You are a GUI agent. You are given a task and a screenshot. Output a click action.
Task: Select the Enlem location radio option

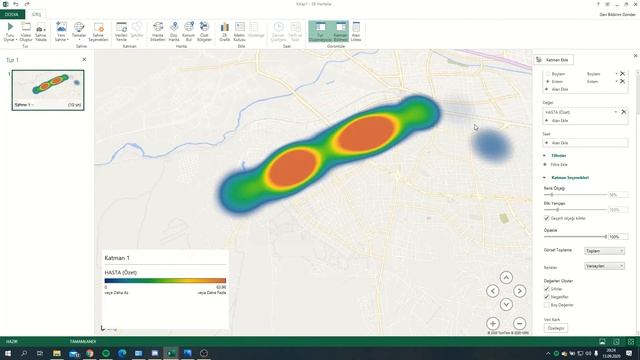tap(548, 82)
